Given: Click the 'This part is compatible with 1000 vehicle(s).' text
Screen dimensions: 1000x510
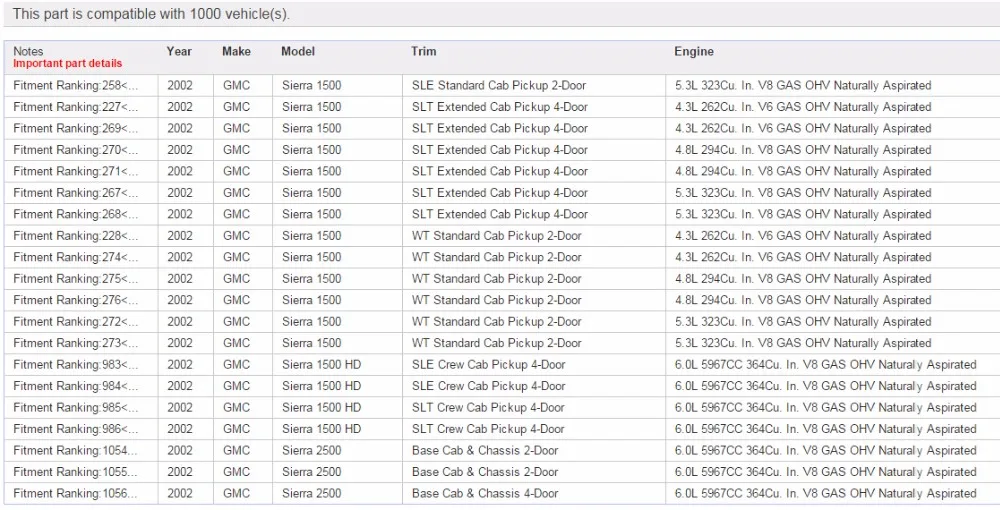Looking at the screenshot, I should [x=151, y=14].
